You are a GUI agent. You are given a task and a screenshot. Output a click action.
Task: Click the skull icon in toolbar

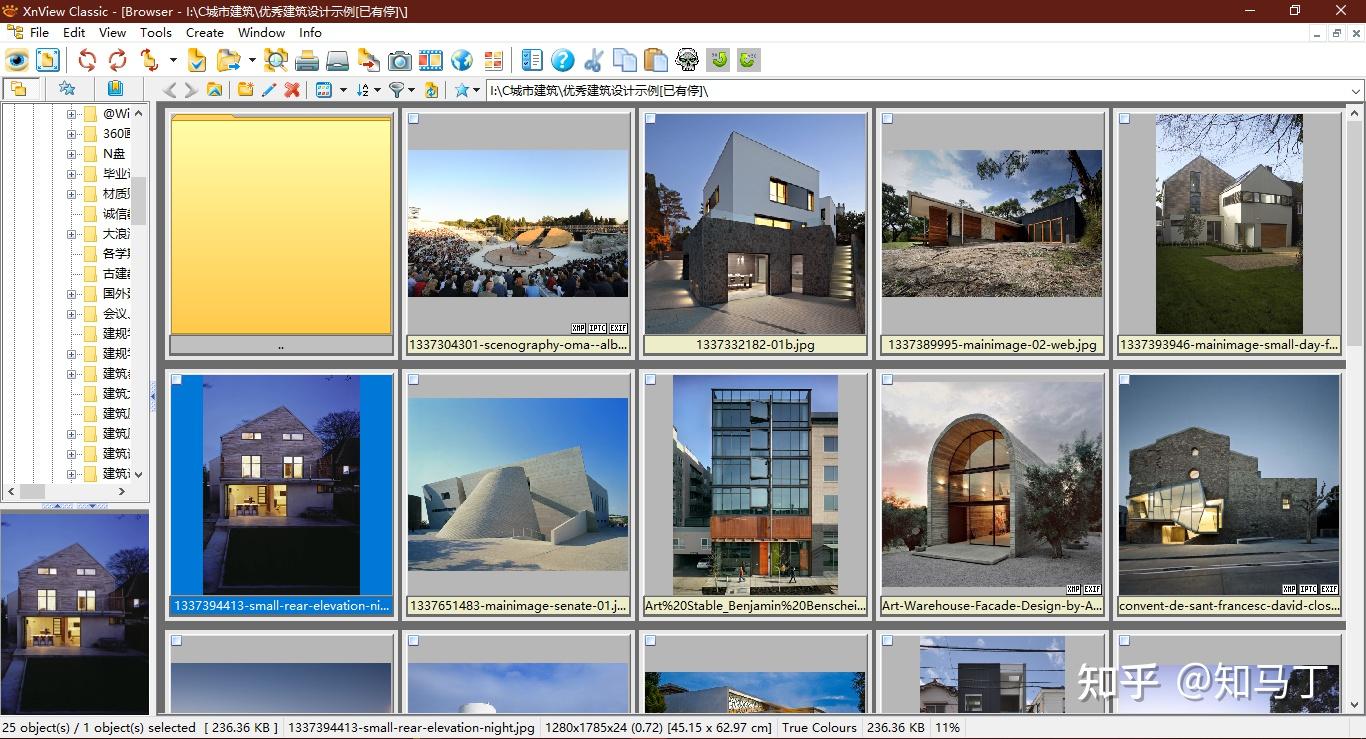[687, 60]
